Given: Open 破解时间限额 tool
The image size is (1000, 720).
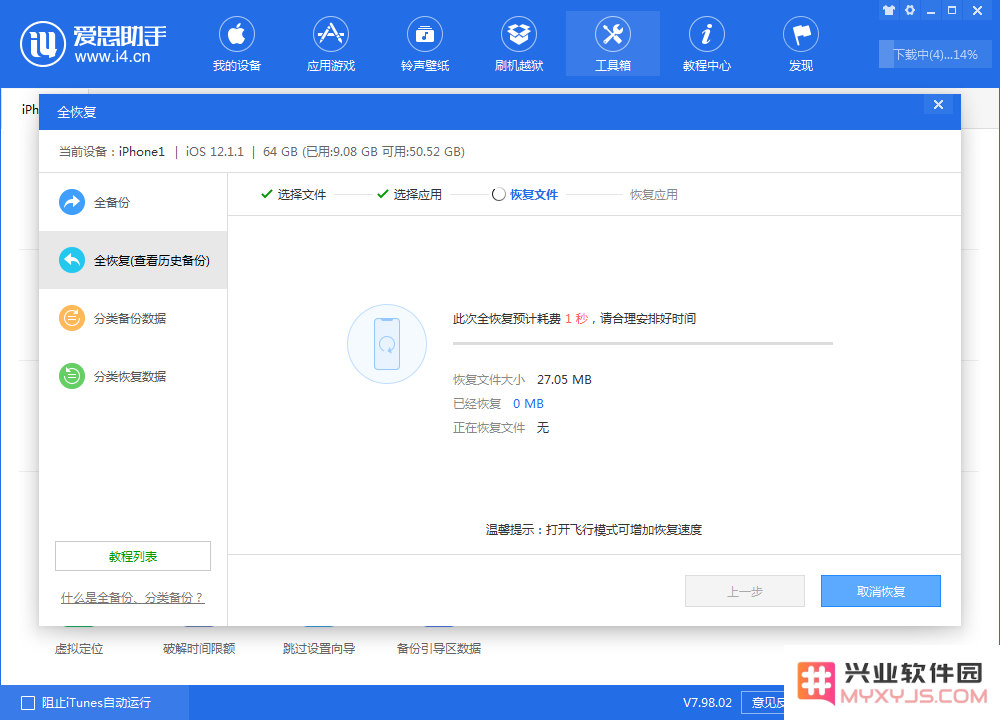Looking at the screenshot, I should [x=199, y=649].
